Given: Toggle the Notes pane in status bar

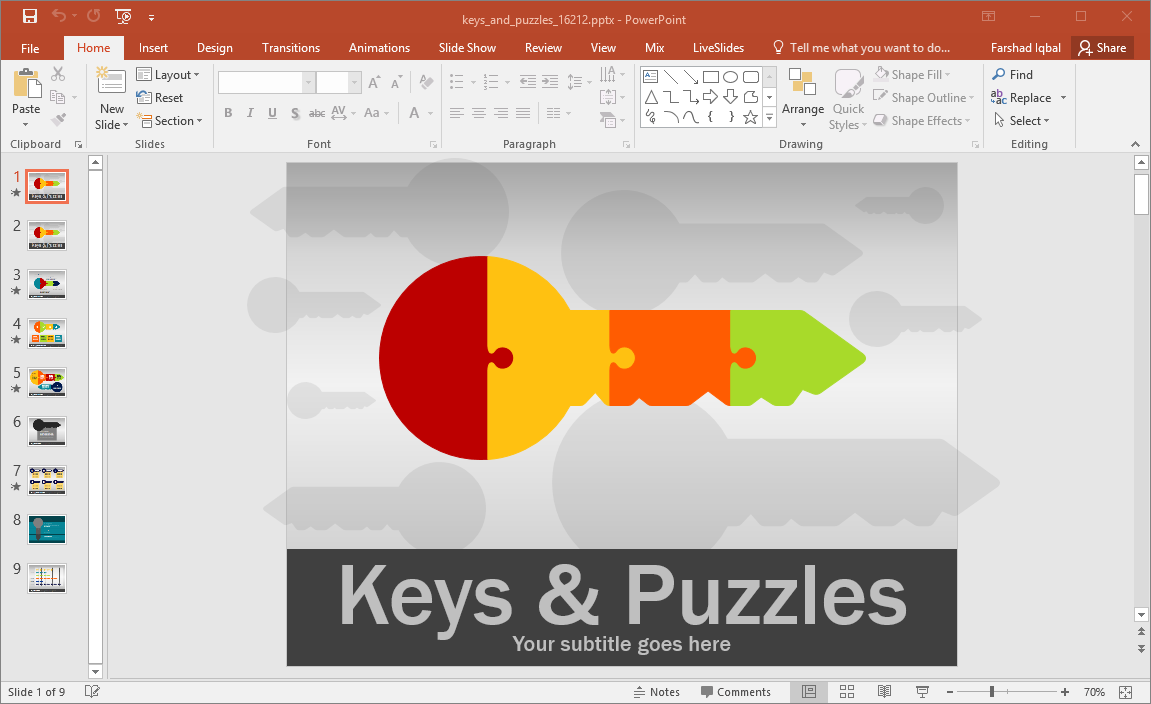Looking at the screenshot, I should pyautogui.click(x=657, y=692).
